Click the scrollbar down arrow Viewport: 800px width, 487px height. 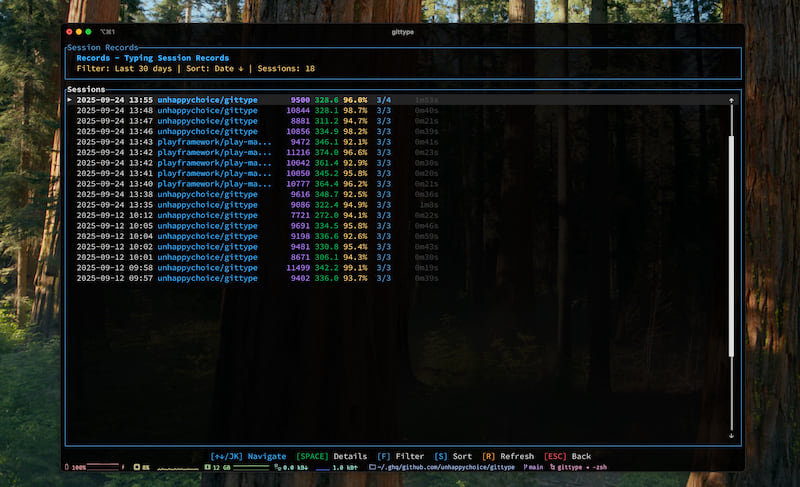click(x=731, y=435)
